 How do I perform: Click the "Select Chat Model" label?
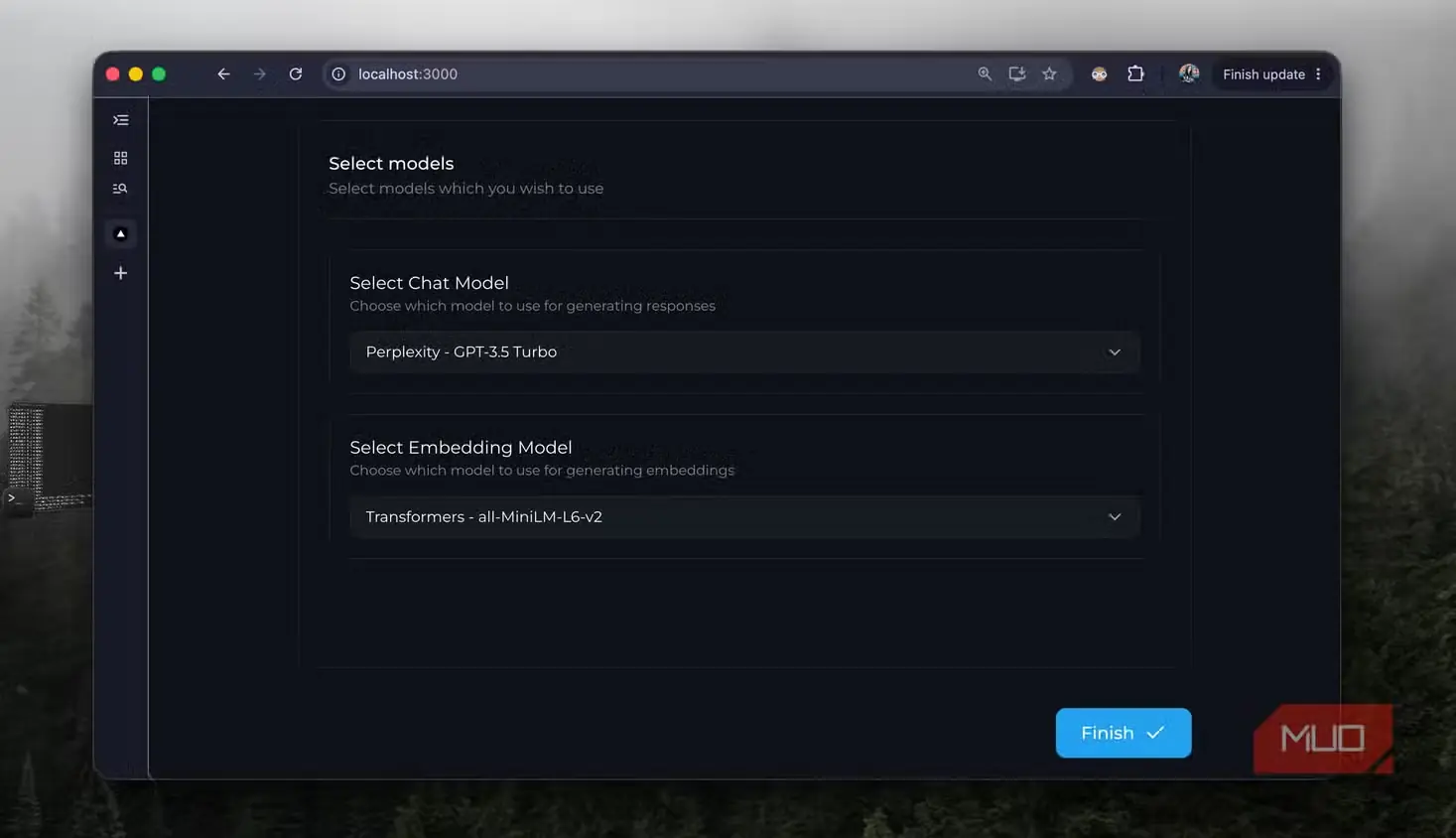(x=429, y=283)
